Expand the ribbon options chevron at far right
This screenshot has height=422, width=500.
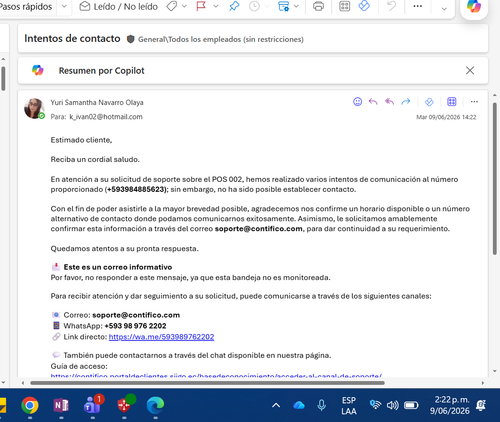click(x=444, y=9)
